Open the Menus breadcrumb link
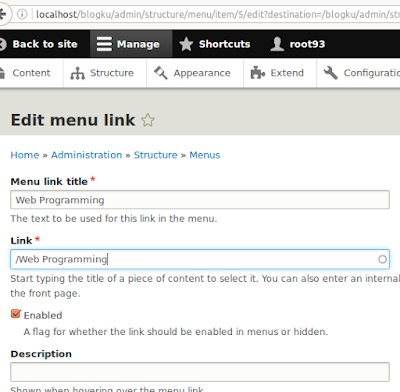The width and height of the screenshot is (400, 392). pyautogui.click(x=205, y=155)
